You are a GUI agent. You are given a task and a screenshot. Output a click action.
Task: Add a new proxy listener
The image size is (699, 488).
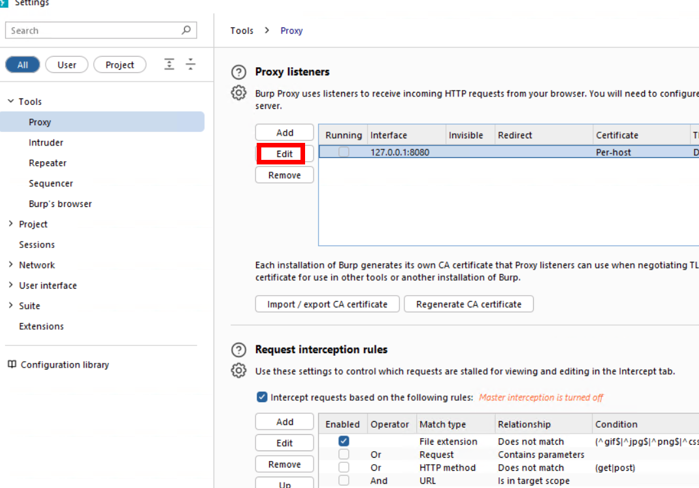tap(284, 132)
